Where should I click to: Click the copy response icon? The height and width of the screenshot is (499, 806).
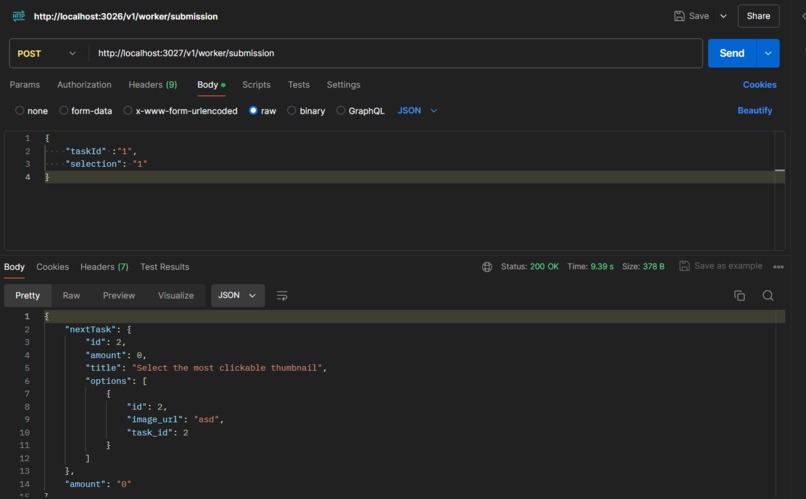pyautogui.click(x=739, y=295)
